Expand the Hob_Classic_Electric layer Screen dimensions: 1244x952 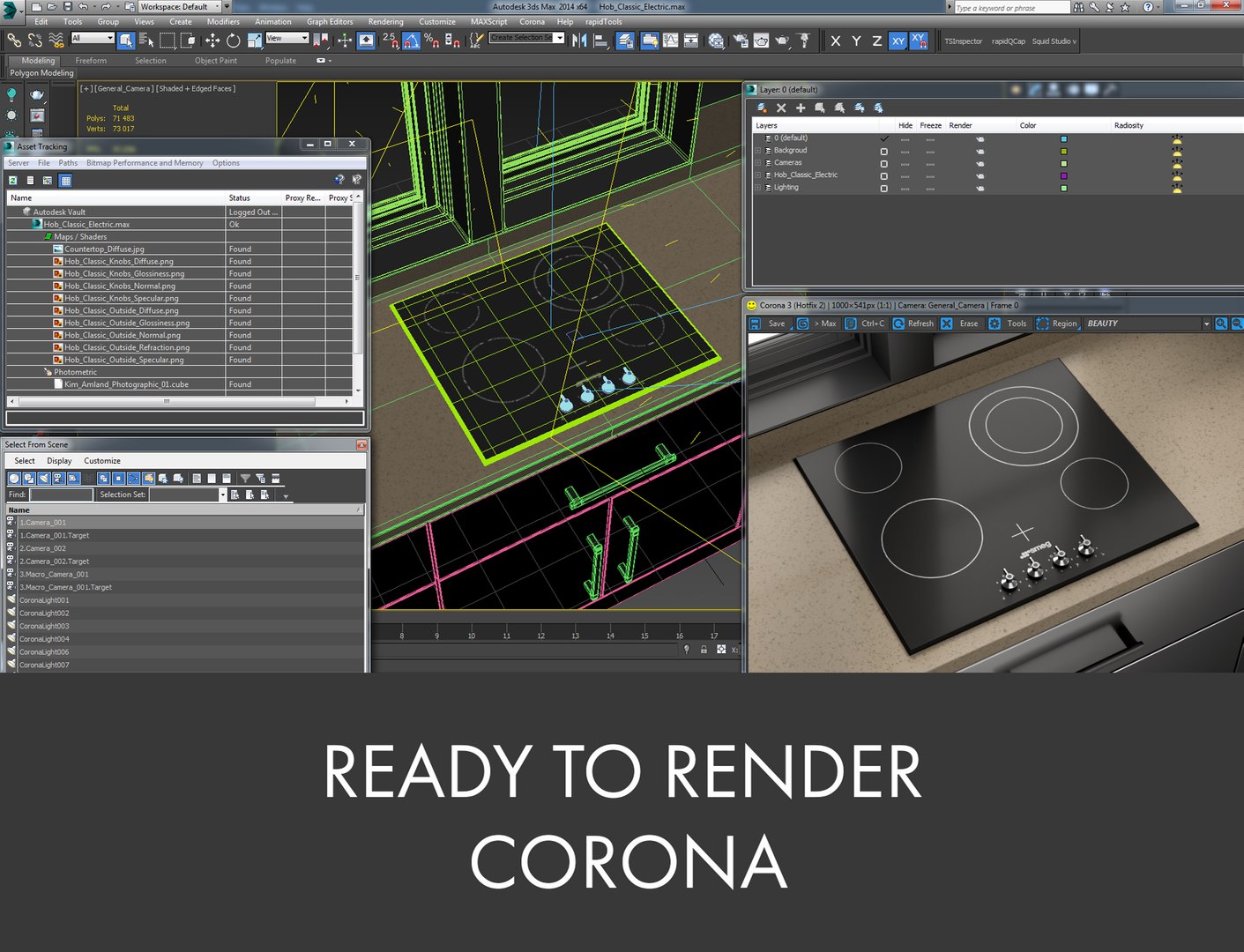click(x=757, y=175)
